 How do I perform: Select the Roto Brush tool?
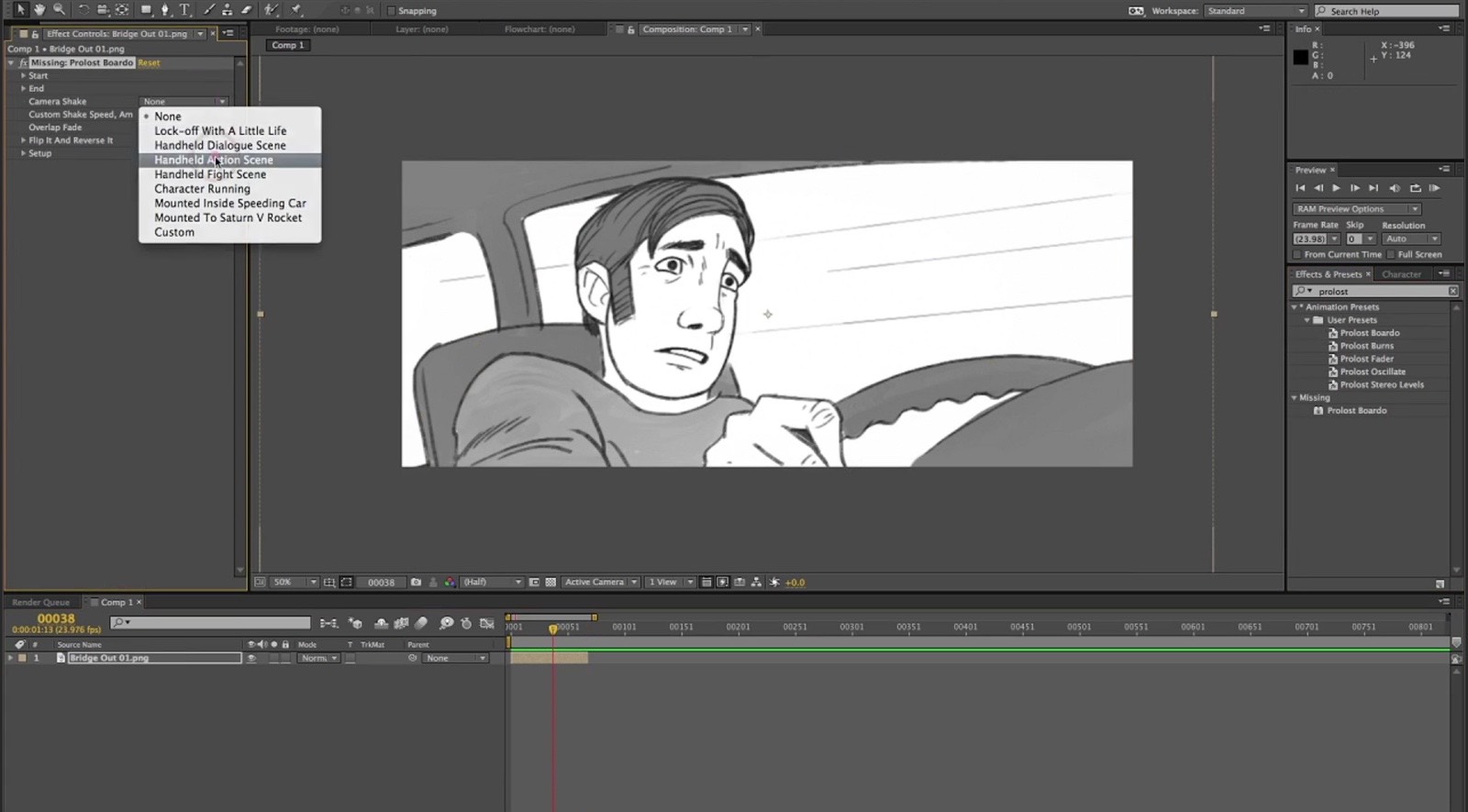point(272,10)
